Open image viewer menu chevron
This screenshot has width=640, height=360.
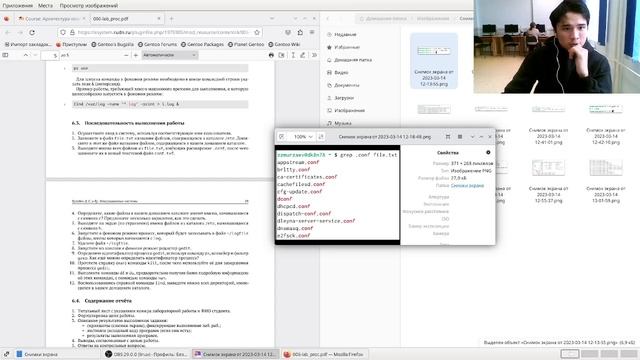click(472, 137)
